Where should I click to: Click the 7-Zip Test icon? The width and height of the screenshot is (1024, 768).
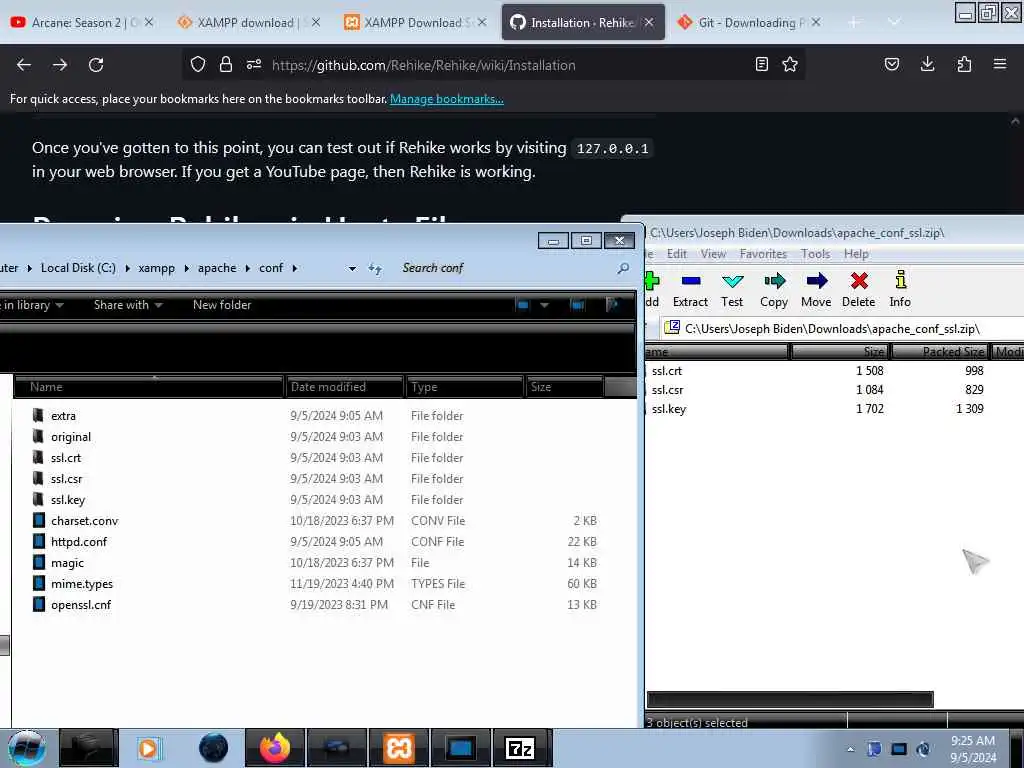(x=732, y=281)
